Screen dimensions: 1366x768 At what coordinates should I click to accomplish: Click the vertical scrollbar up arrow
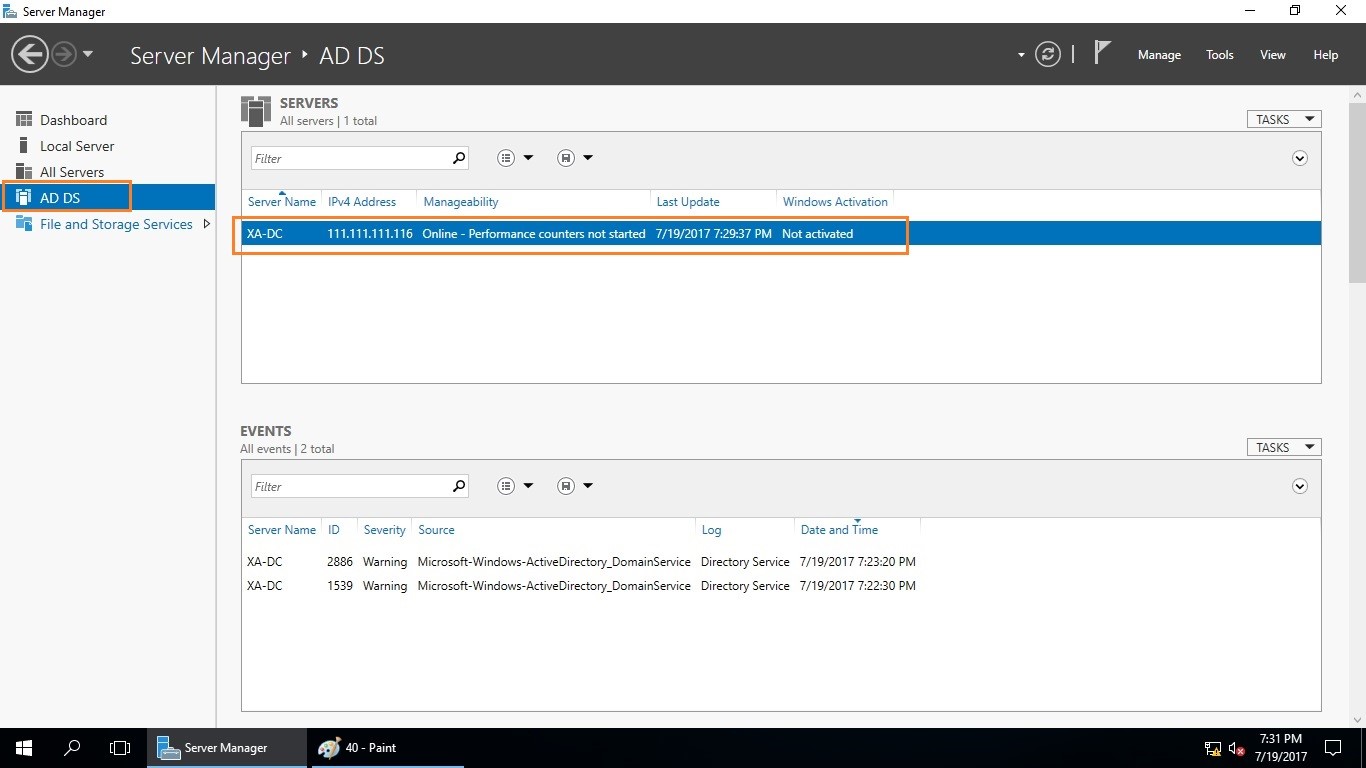tap(1357, 94)
